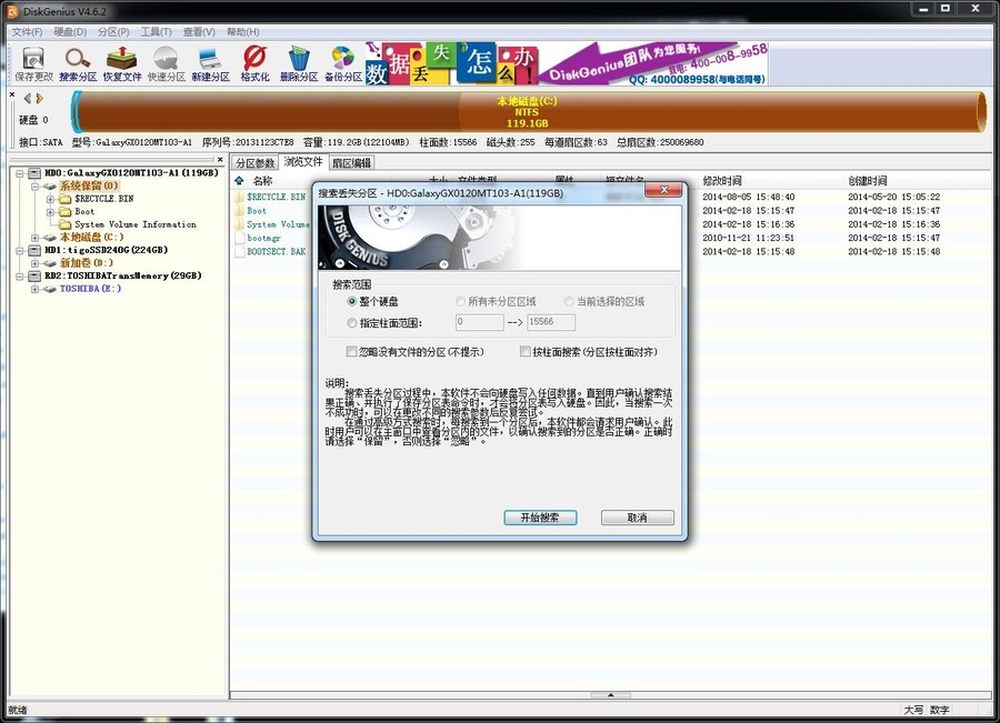Click the up-folder arrow icon beside 名称

pyautogui.click(x=239, y=180)
